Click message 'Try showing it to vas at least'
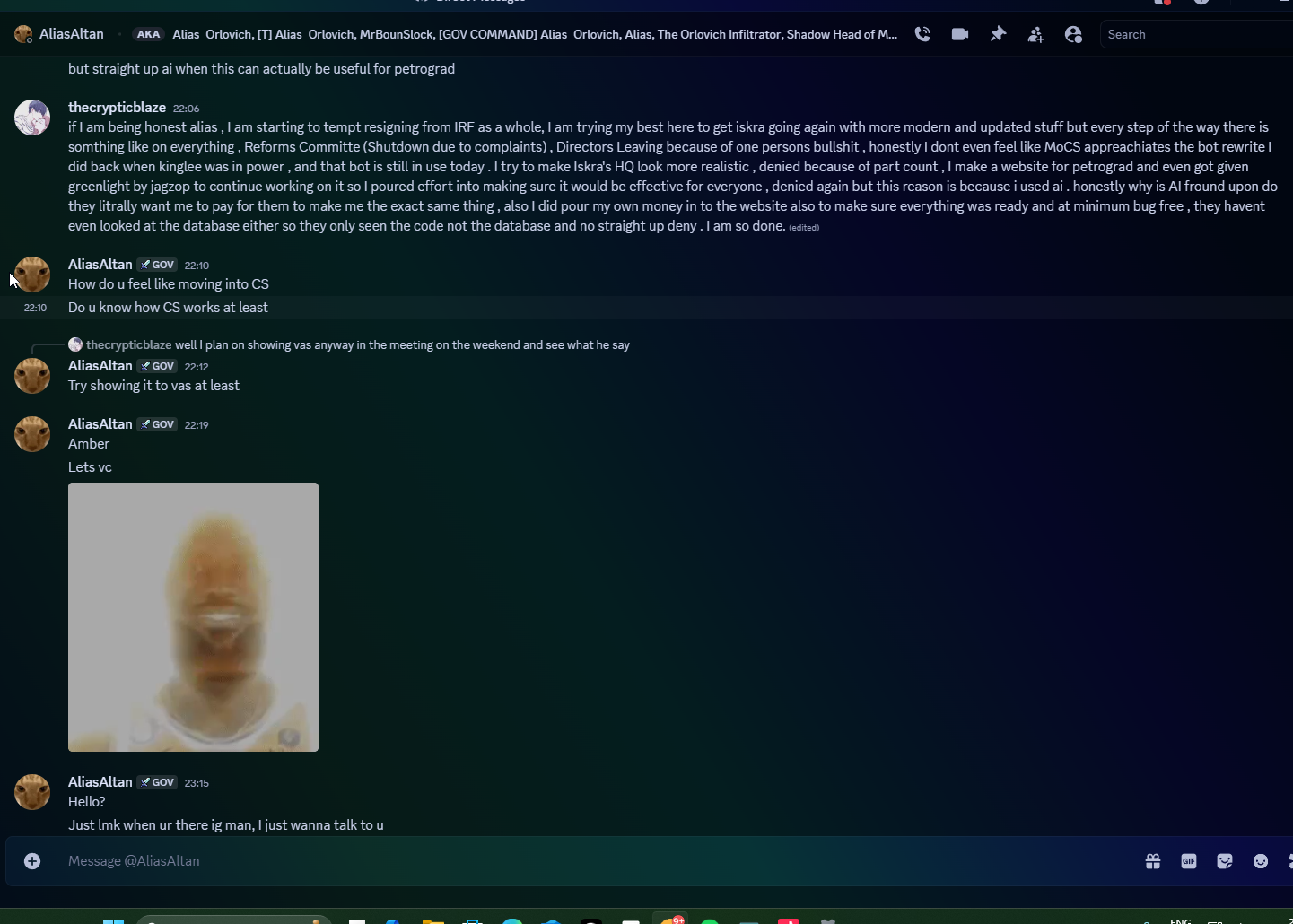This screenshot has width=1293, height=924. pos(153,386)
